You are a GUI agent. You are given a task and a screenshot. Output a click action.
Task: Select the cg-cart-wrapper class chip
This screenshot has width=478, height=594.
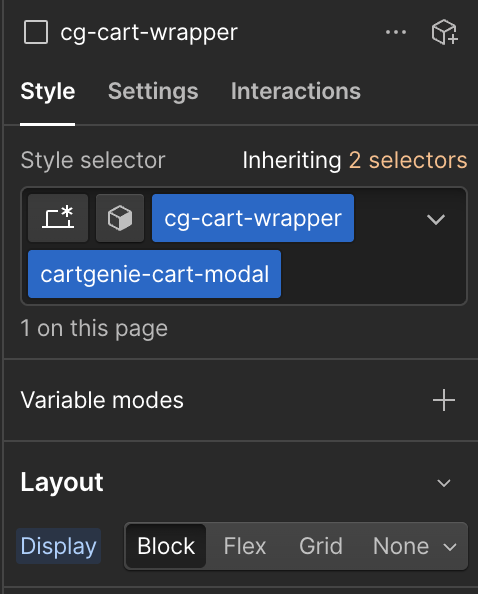[253, 218]
